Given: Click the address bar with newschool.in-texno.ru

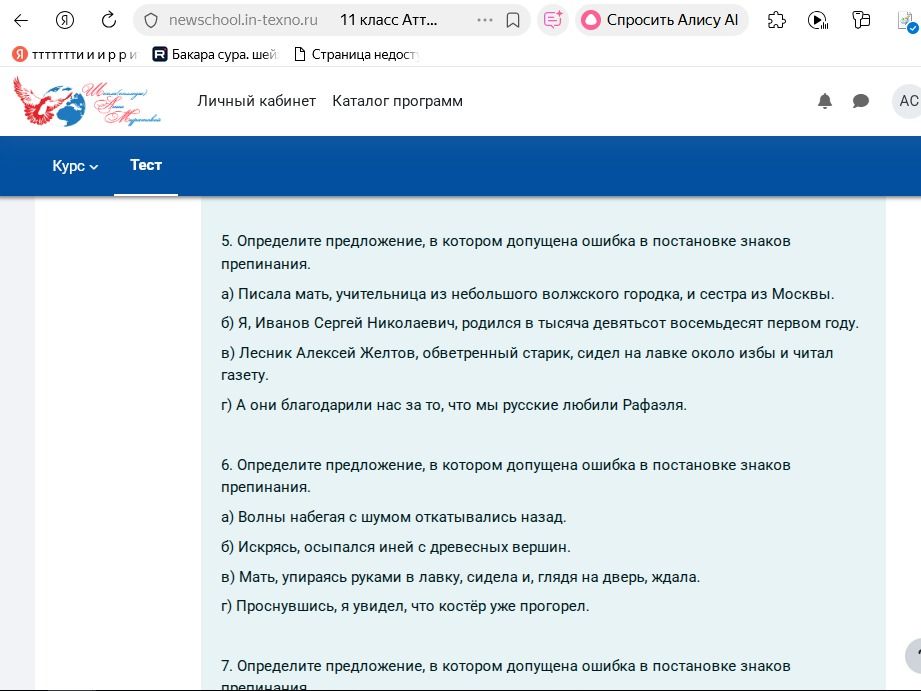Looking at the screenshot, I should tap(243, 20).
